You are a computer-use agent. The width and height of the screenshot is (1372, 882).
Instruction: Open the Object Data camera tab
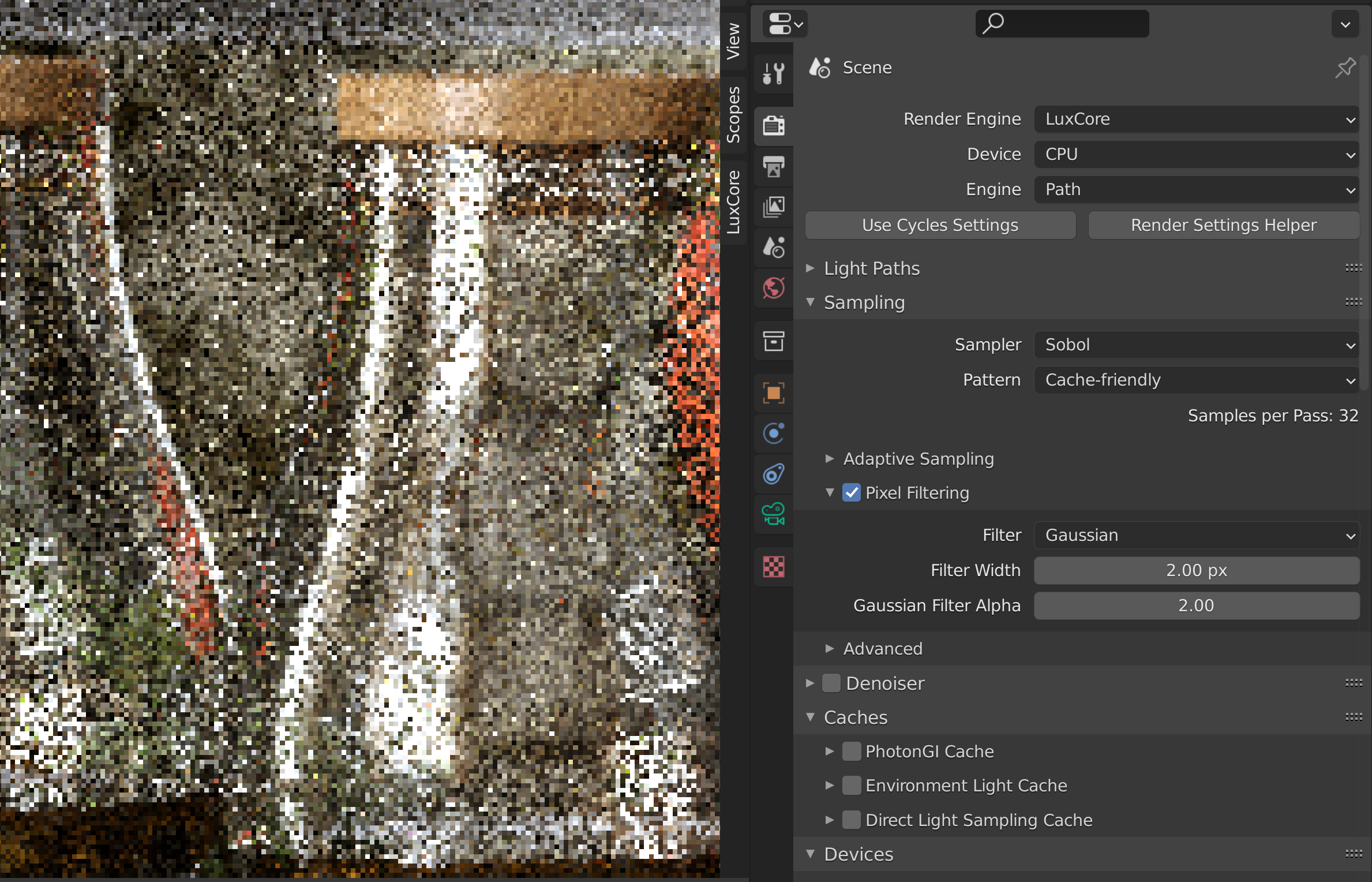tap(773, 514)
